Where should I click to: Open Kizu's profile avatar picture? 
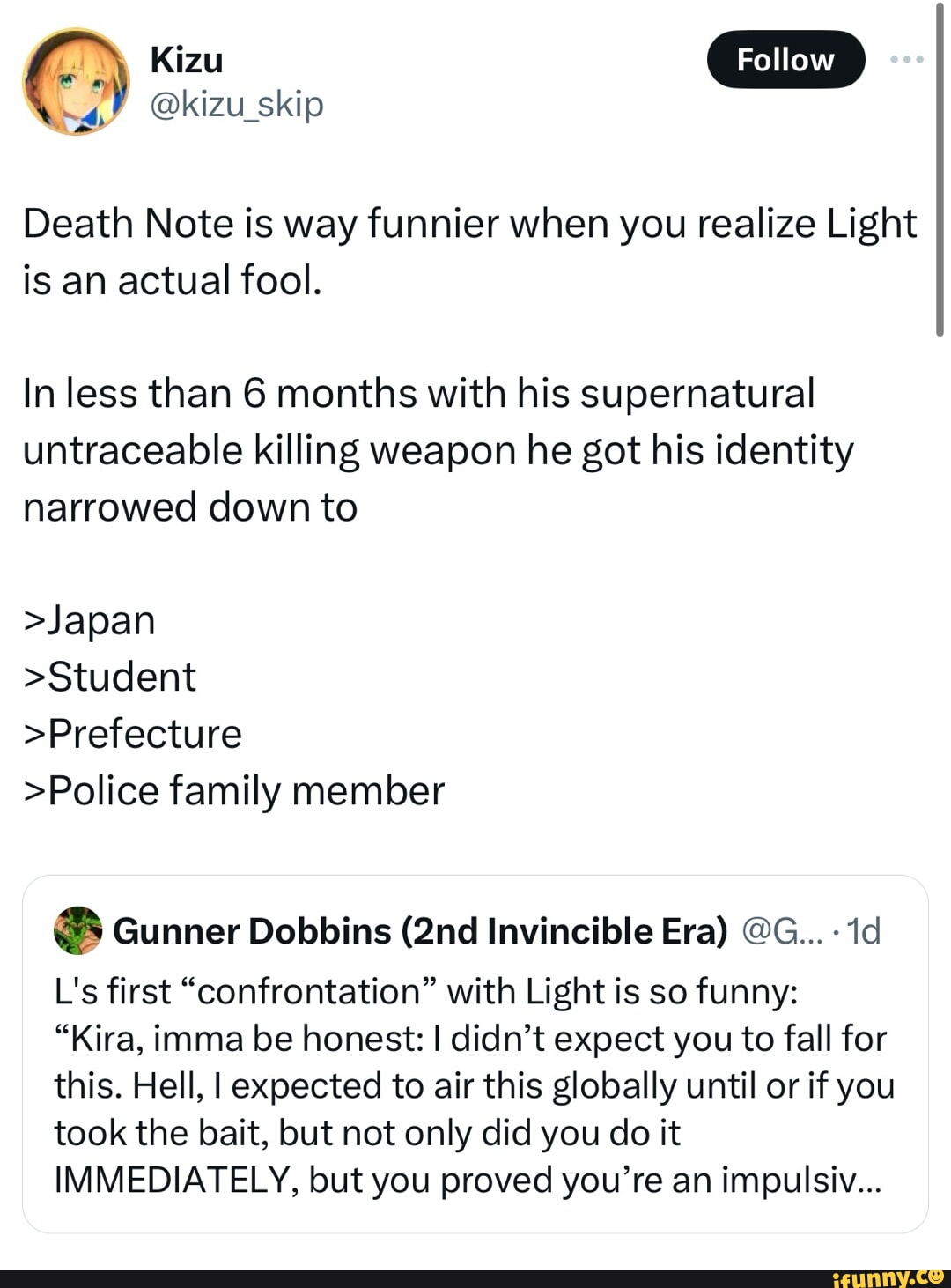(75, 82)
